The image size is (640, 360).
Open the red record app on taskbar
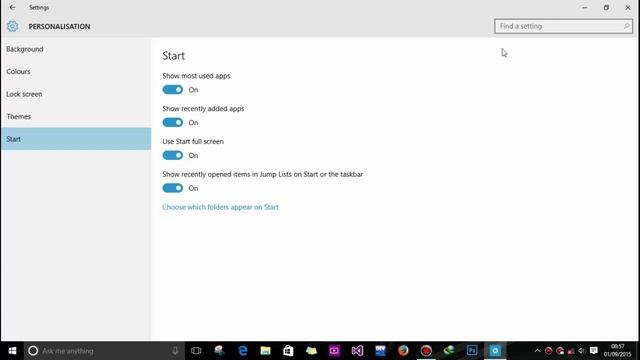pyautogui.click(x=426, y=351)
